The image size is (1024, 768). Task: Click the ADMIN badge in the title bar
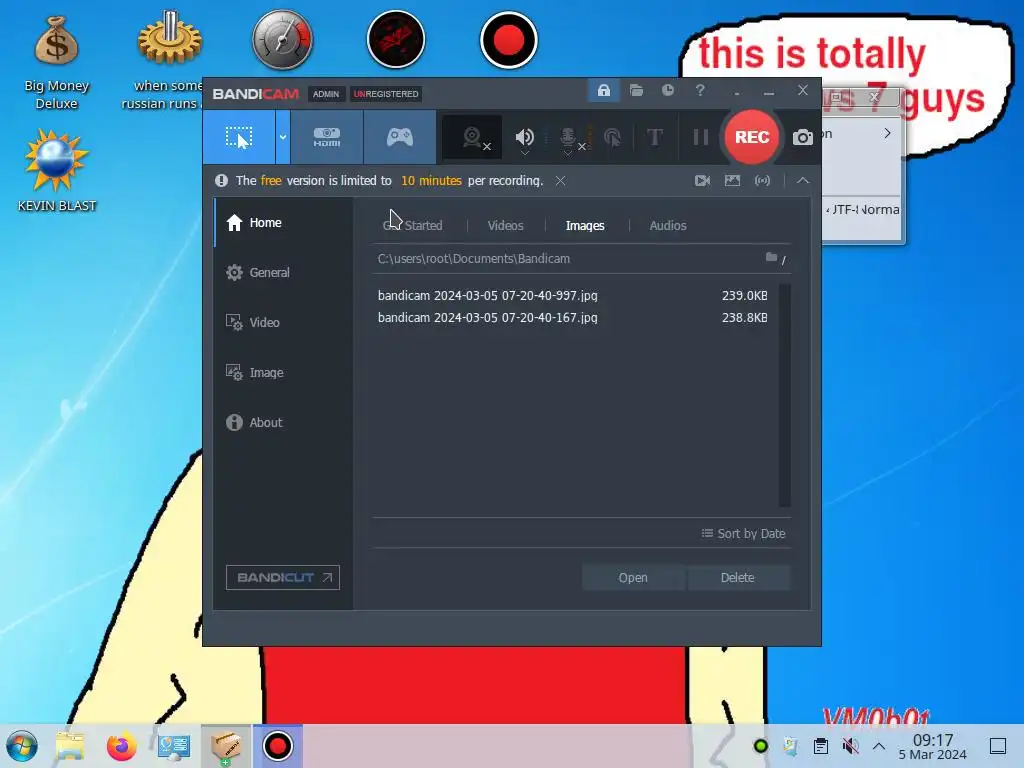[326, 94]
